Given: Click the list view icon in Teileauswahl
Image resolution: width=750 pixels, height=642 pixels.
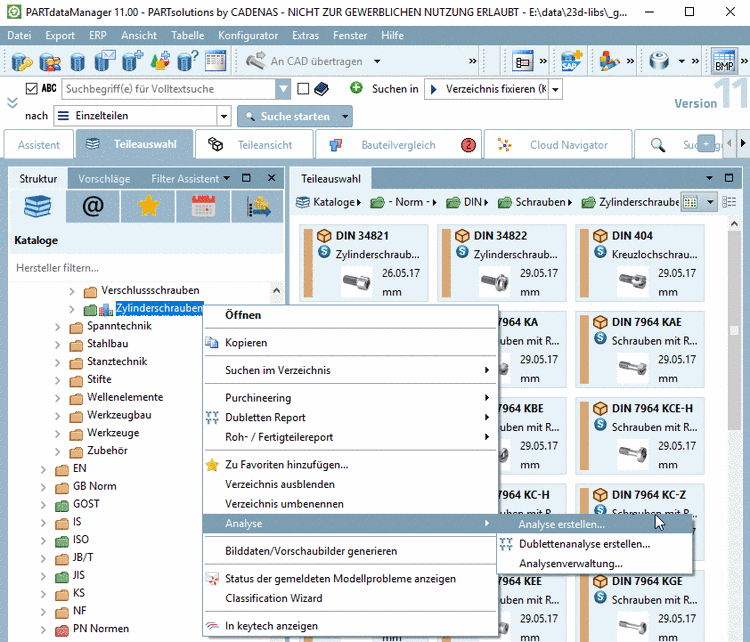Looking at the screenshot, I should click(729, 202).
